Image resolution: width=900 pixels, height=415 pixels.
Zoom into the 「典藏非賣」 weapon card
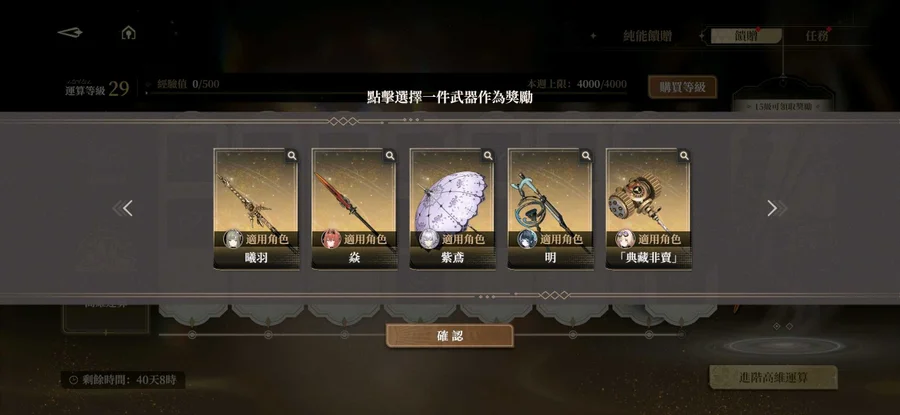pyautogui.click(x=684, y=156)
